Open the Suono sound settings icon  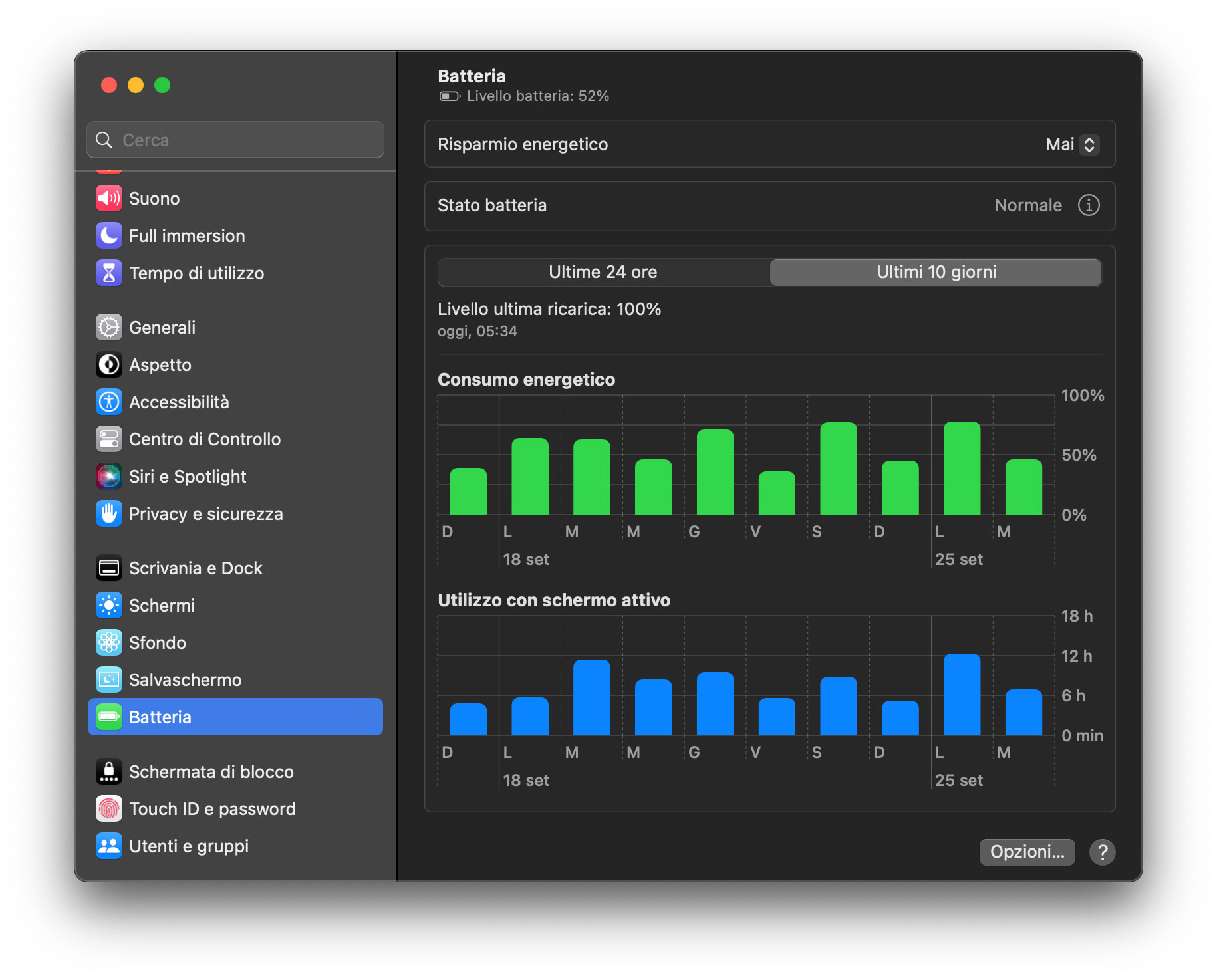[109, 199]
